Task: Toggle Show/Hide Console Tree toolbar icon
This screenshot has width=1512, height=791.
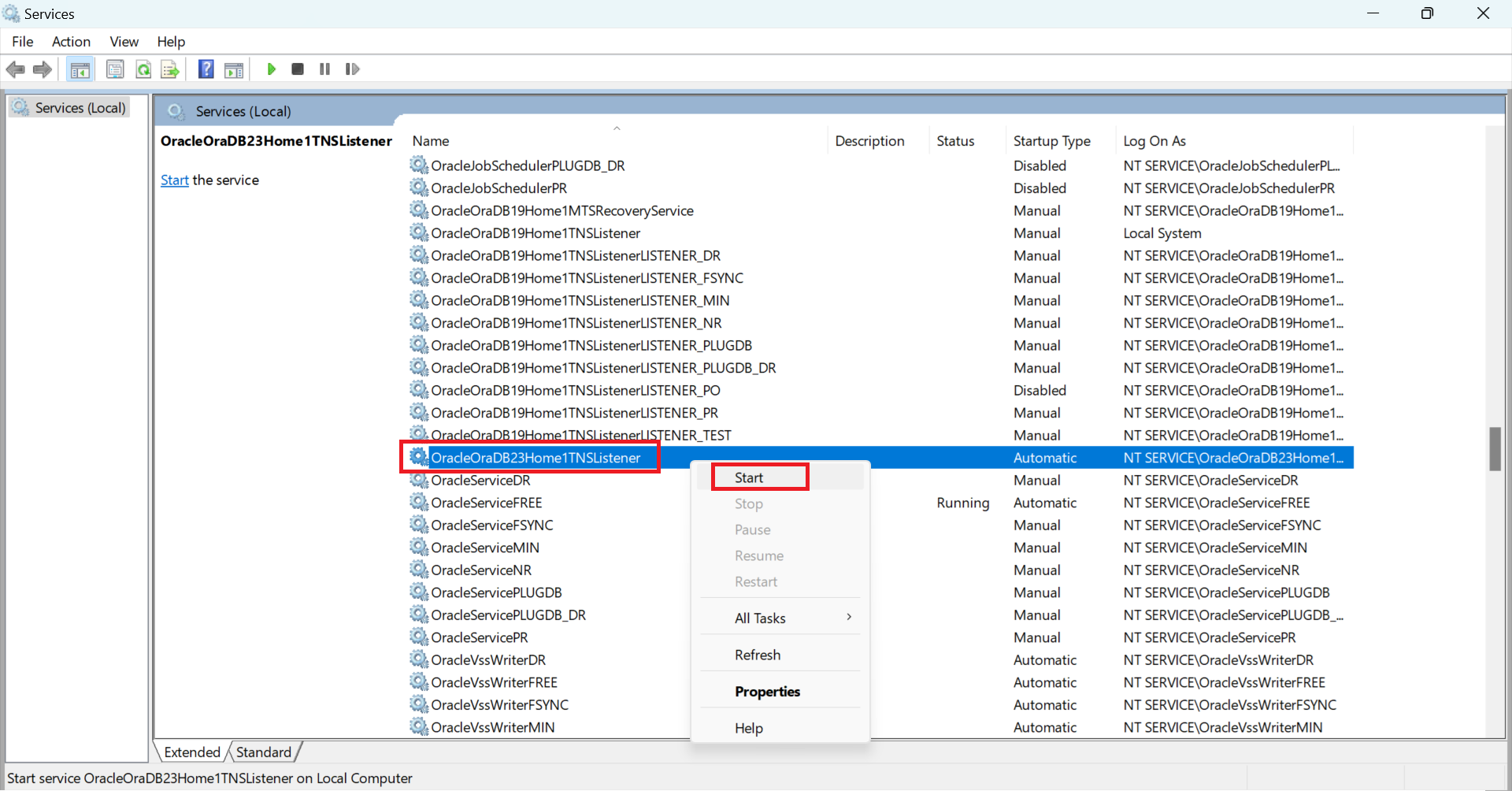Action: [80, 69]
